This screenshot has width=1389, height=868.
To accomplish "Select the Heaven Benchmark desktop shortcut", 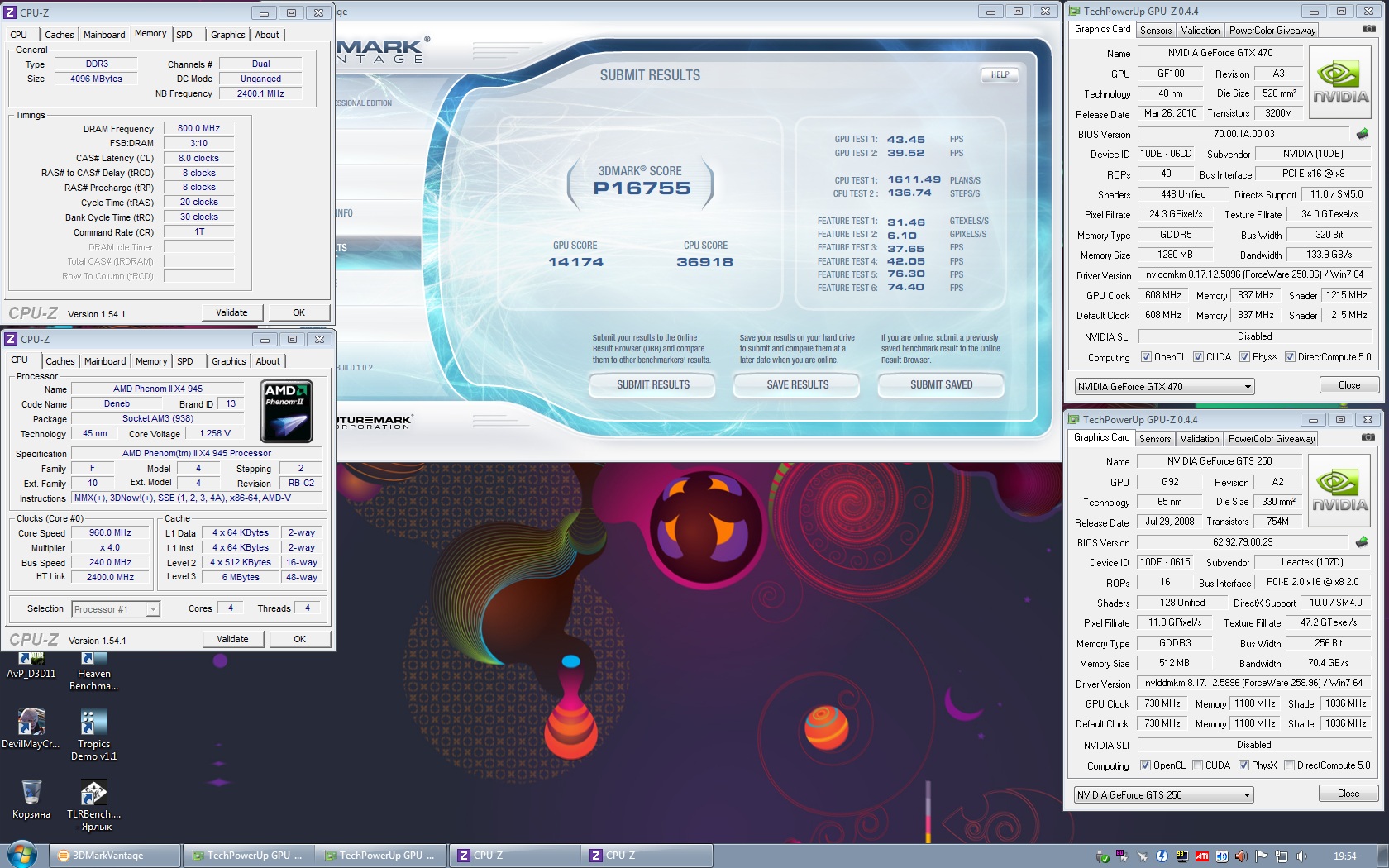I will tap(93, 671).
